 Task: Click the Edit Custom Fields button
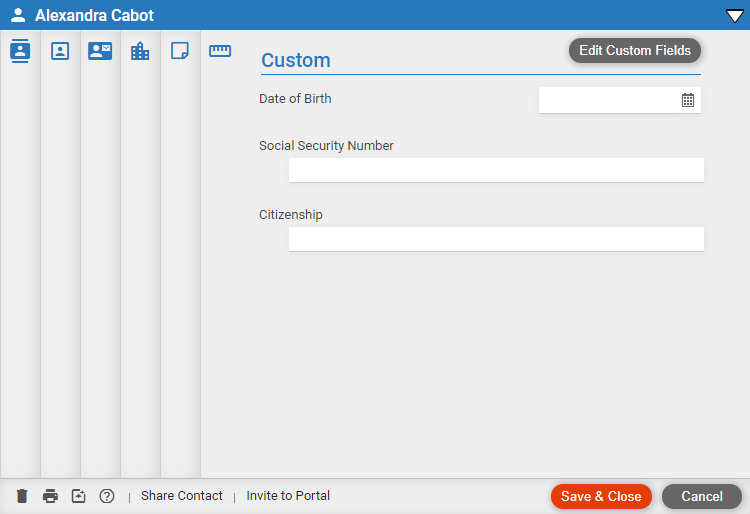635,50
